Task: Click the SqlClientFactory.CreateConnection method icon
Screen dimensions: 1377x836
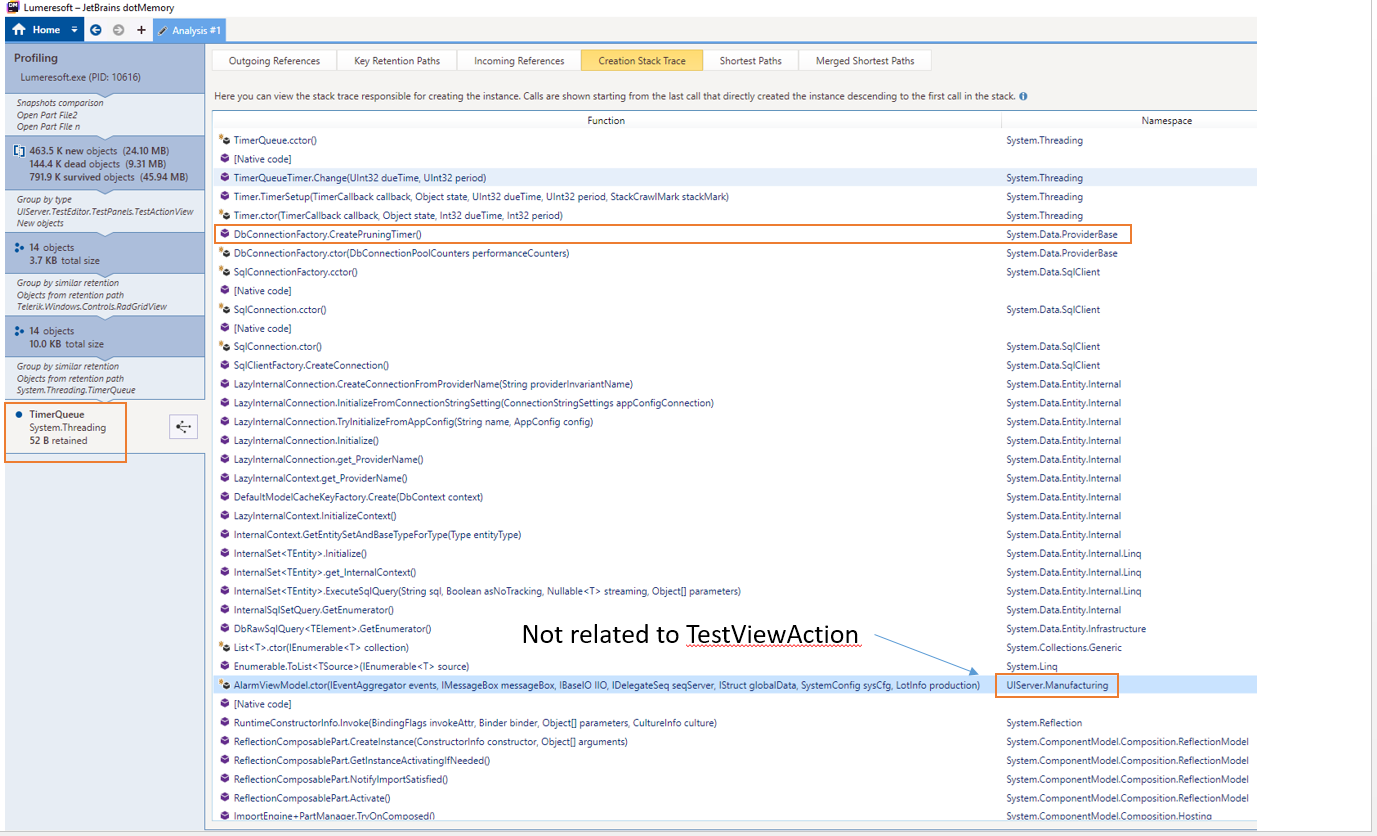Action: click(225, 365)
